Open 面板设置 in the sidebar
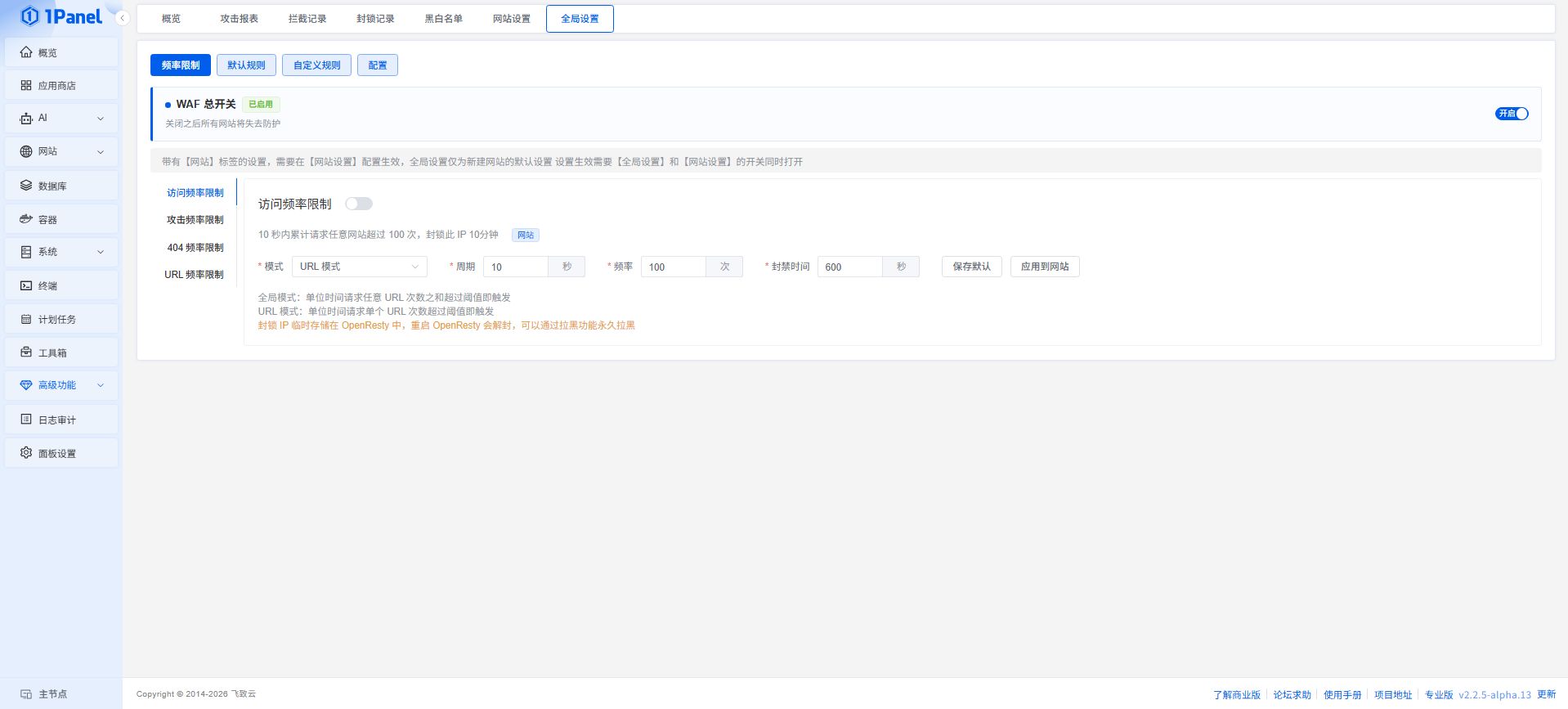This screenshot has width=1568, height=709. [x=61, y=453]
